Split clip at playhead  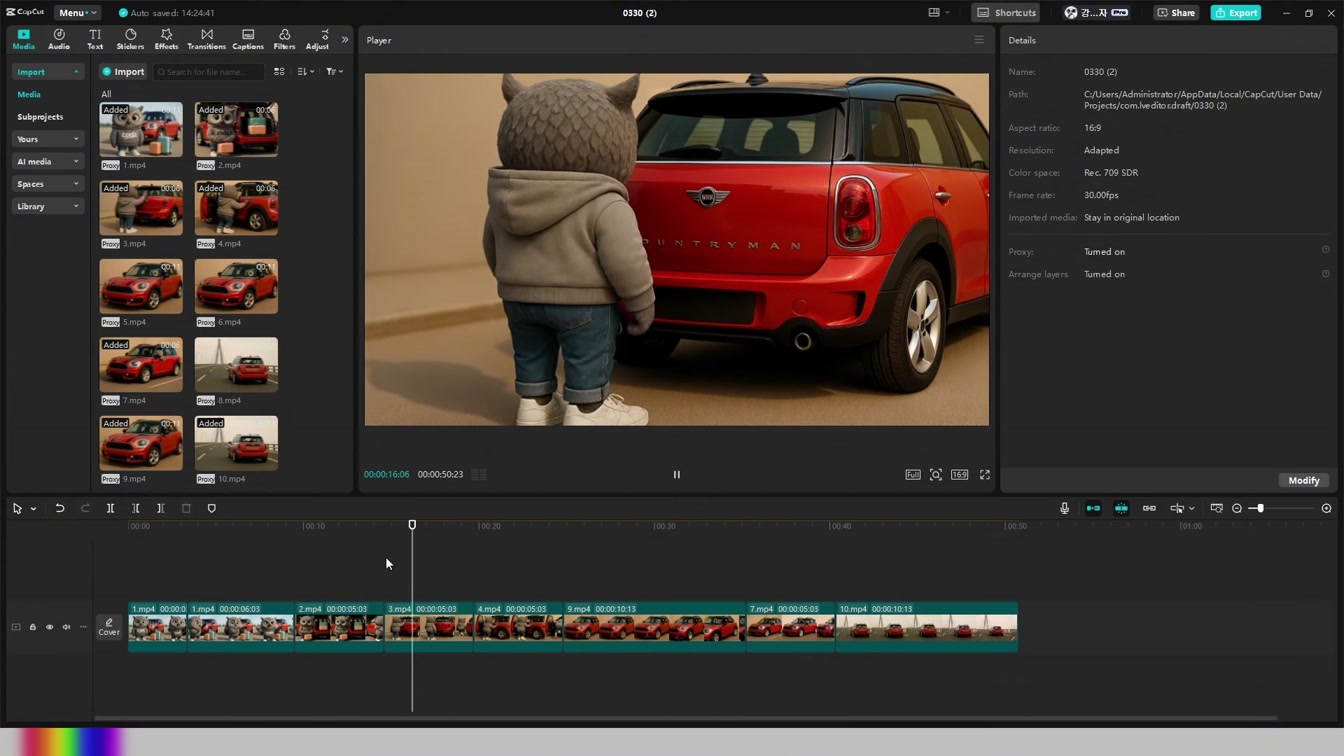(110, 509)
